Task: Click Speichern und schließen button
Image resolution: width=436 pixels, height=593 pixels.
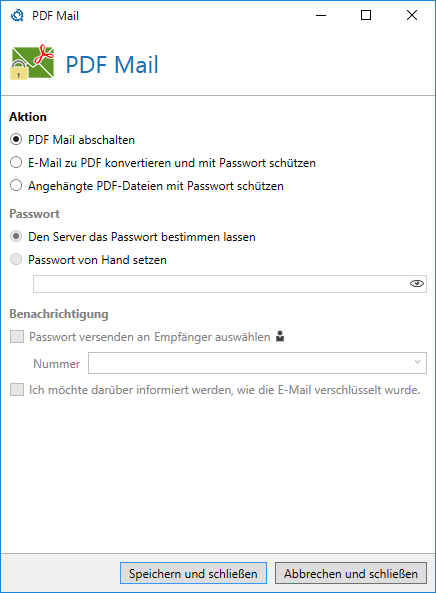Action: tap(193, 573)
